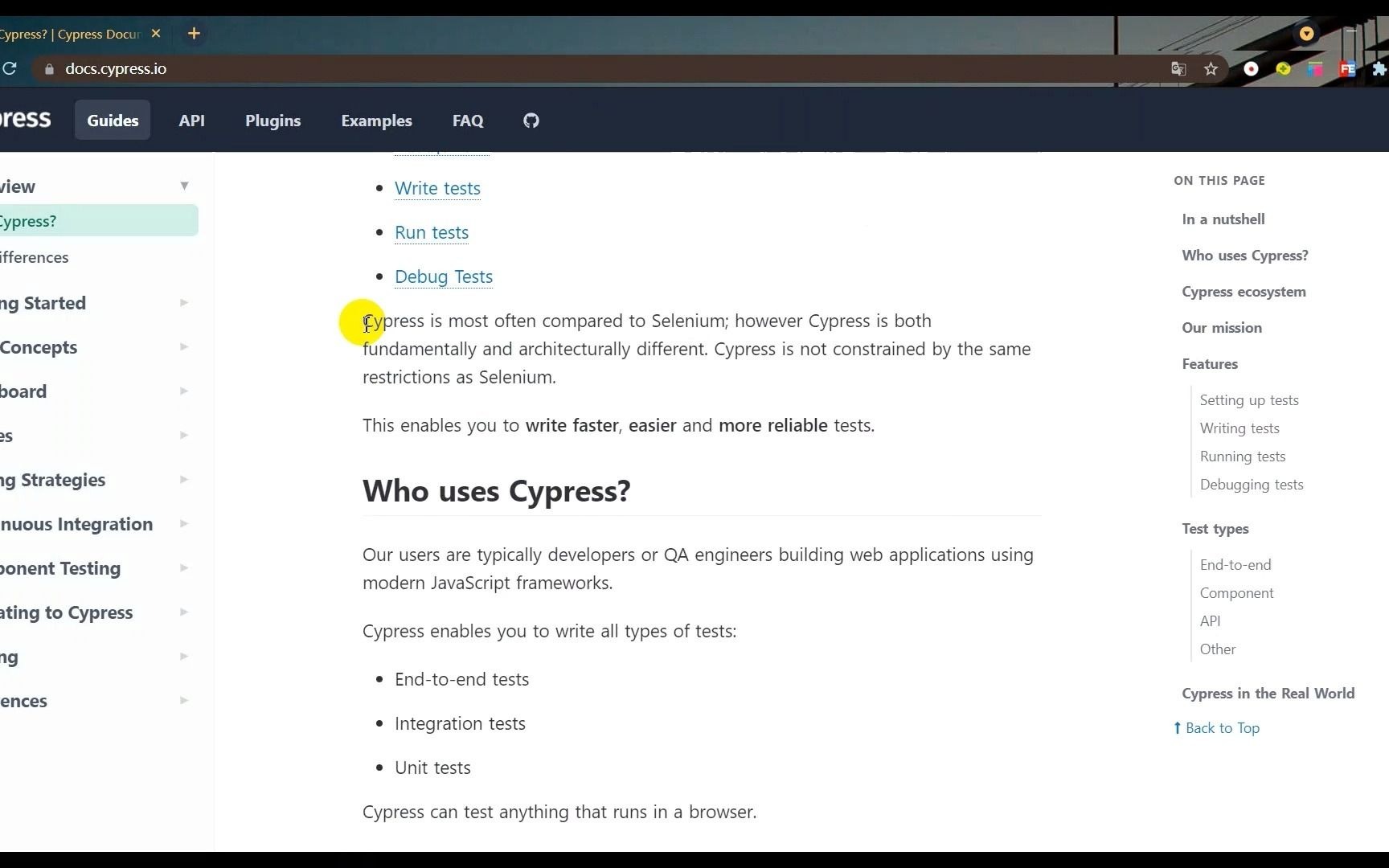Collapse the Overview sidebar section arrow
The width and height of the screenshot is (1389, 868).
[x=184, y=186]
